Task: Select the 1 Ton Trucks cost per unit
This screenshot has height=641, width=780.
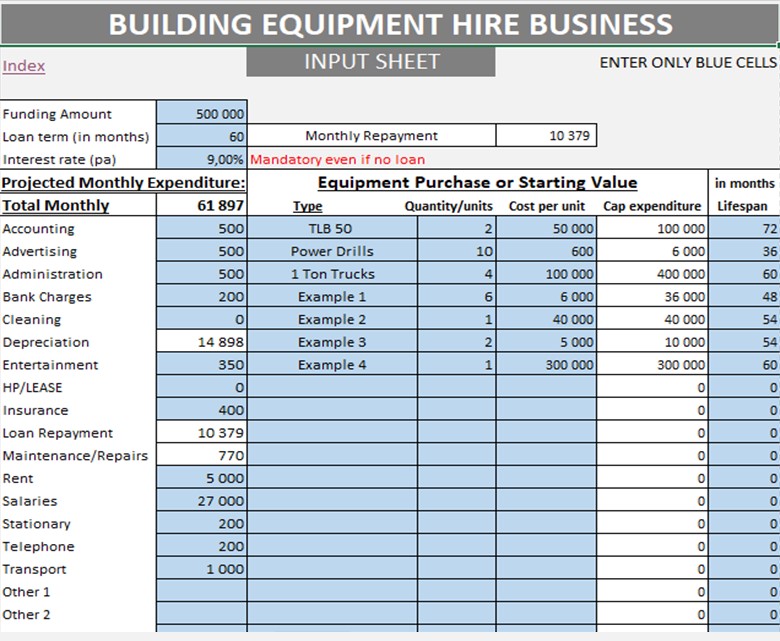Action: click(x=546, y=274)
